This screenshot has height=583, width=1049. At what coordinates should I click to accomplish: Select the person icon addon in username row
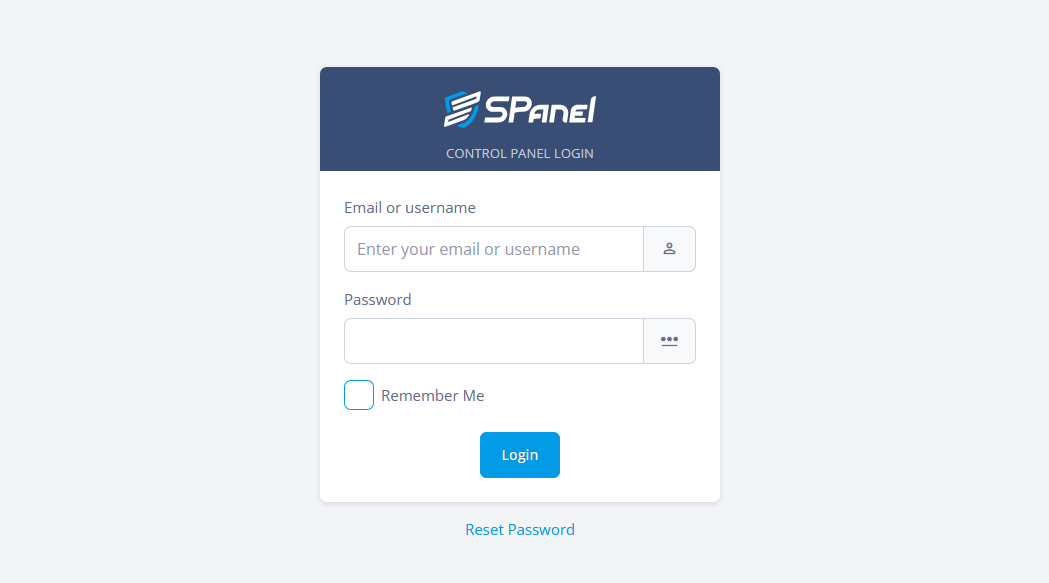pyautogui.click(x=670, y=249)
